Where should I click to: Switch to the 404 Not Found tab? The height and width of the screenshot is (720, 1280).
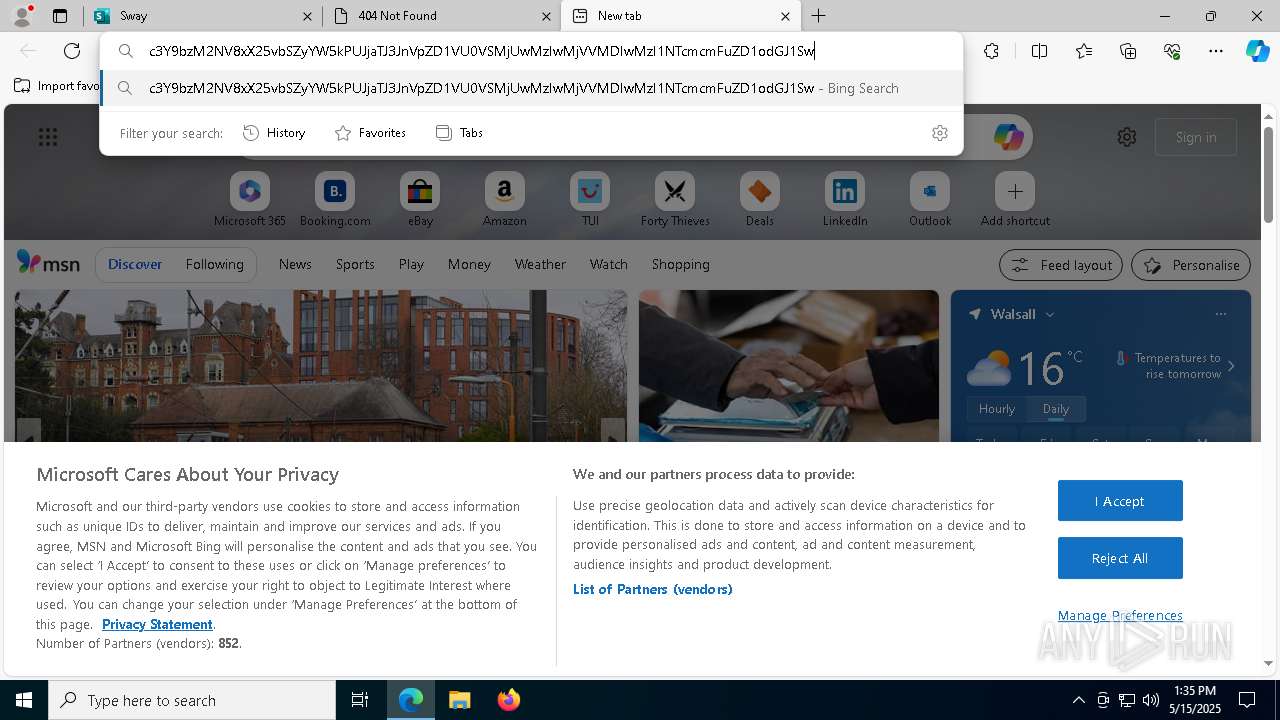tap(442, 16)
